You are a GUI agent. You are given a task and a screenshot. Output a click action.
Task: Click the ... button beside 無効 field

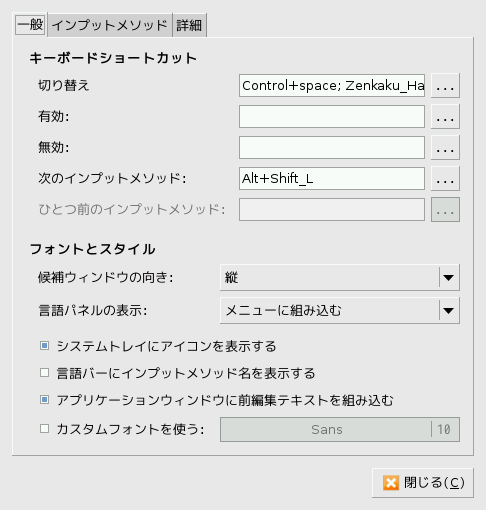tap(445, 148)
